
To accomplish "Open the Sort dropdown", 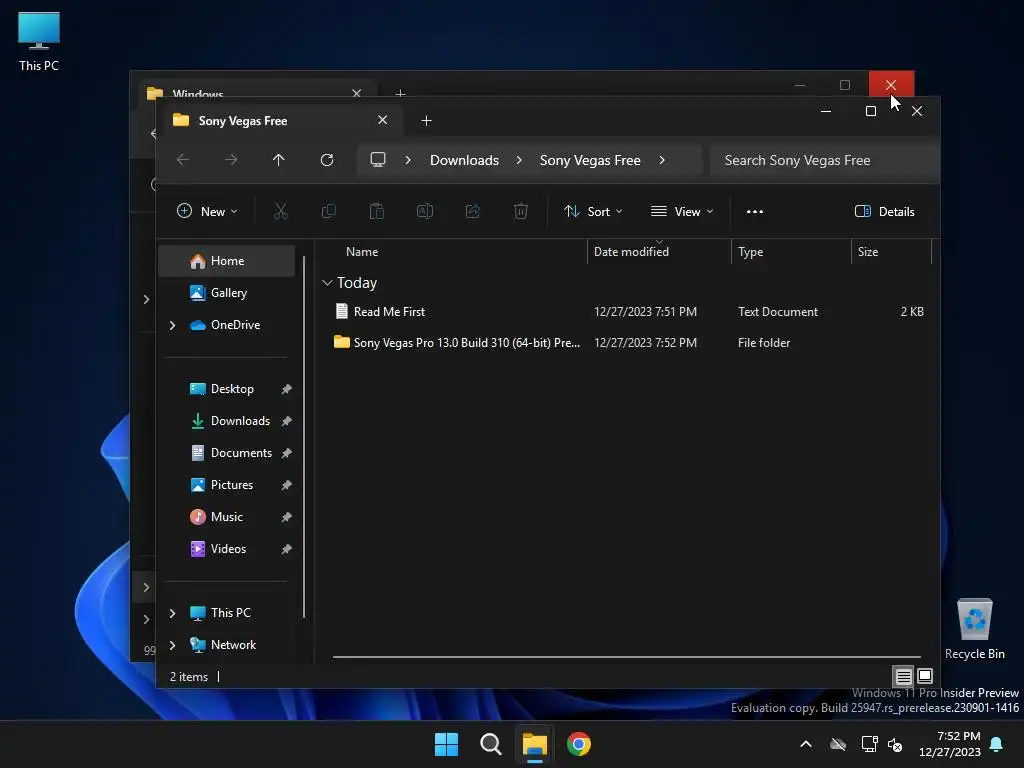I will click(593, 212).
